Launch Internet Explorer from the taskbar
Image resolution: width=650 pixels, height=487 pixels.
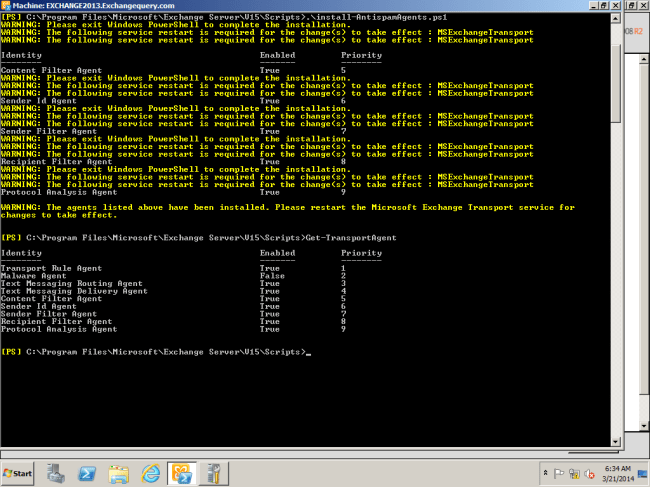pyautogui.click(x=148, y=473)
